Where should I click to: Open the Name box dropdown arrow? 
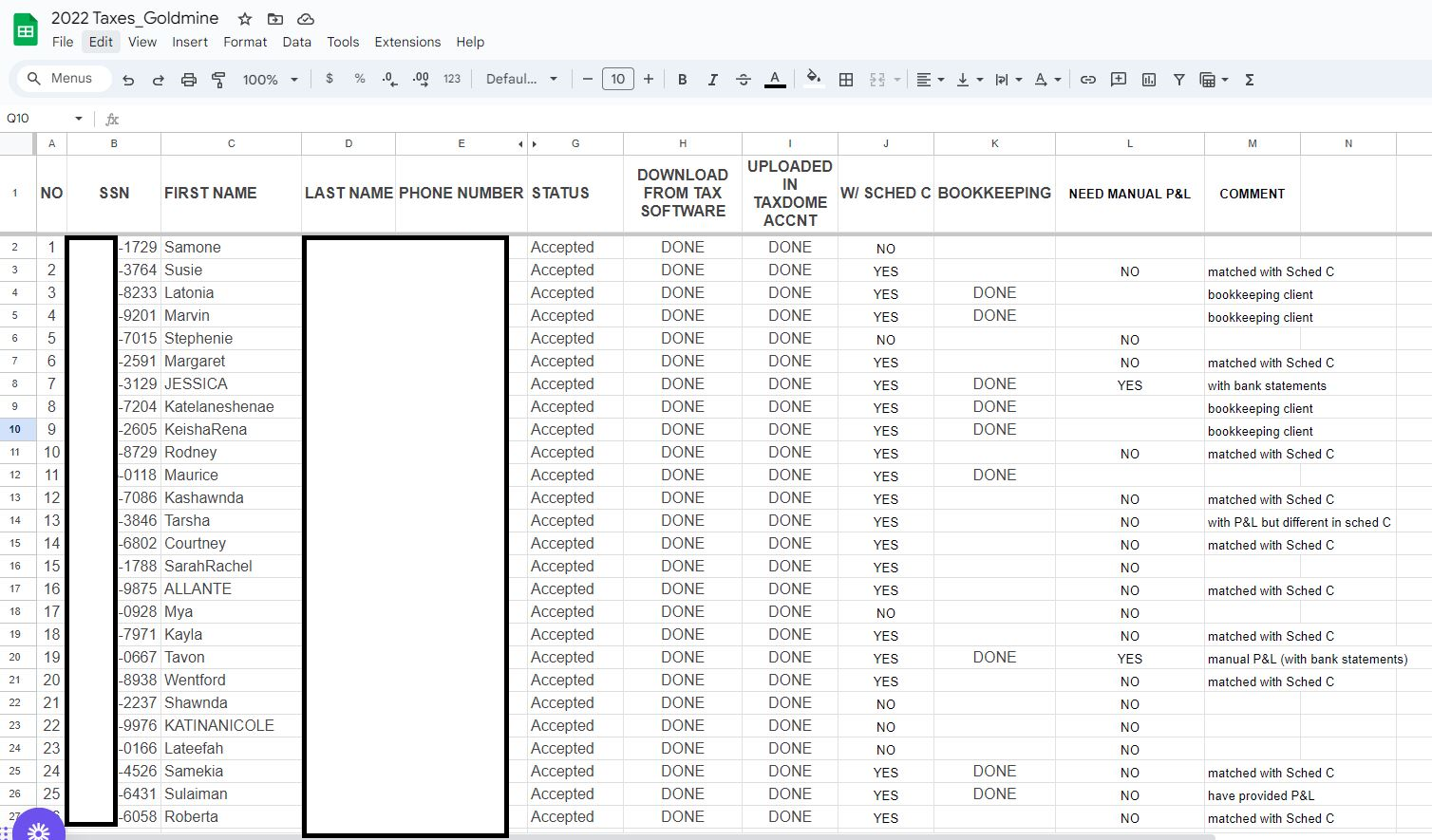point(79,119)
